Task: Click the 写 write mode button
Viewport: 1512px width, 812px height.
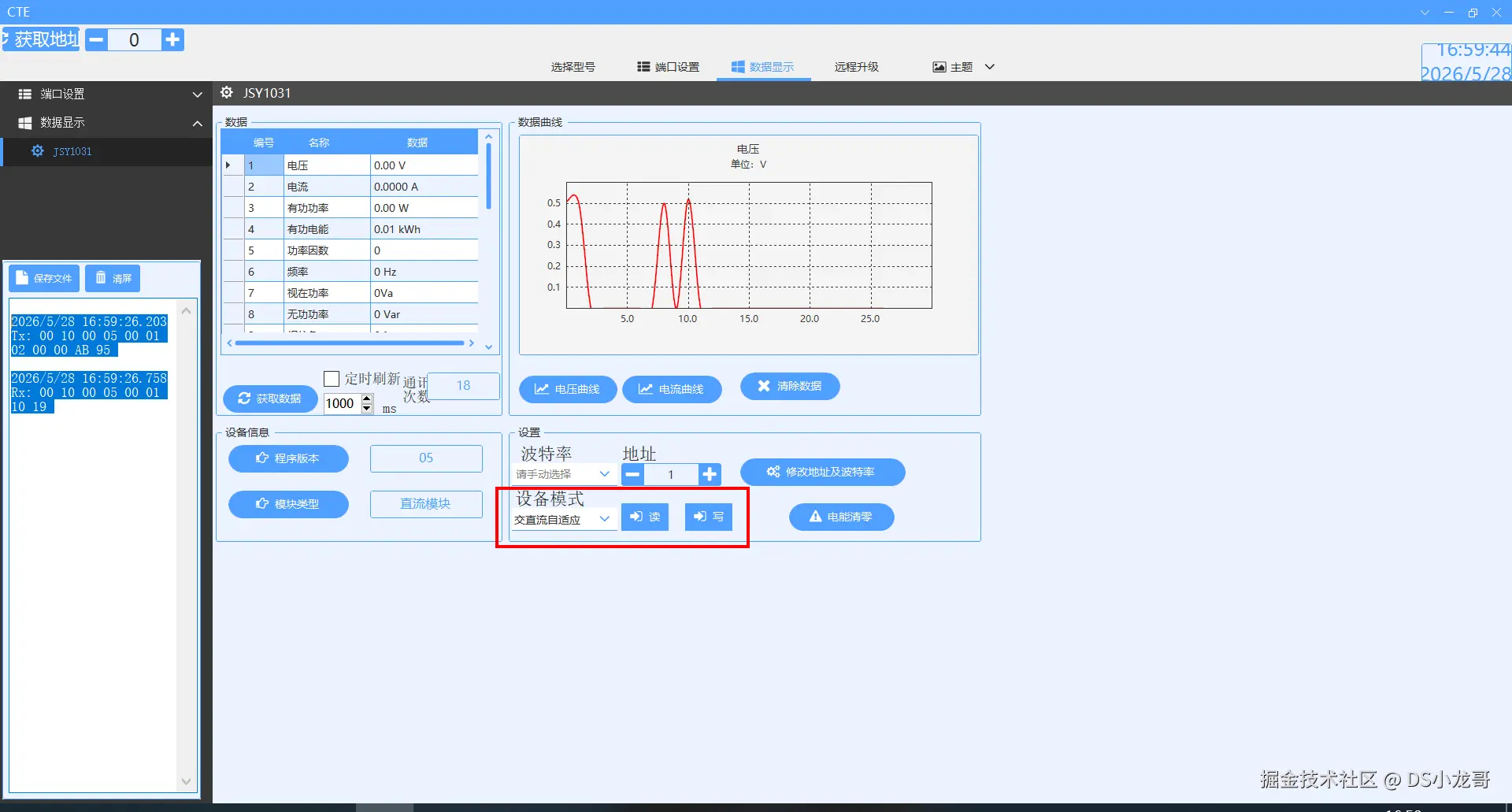Action: point(709,517)
